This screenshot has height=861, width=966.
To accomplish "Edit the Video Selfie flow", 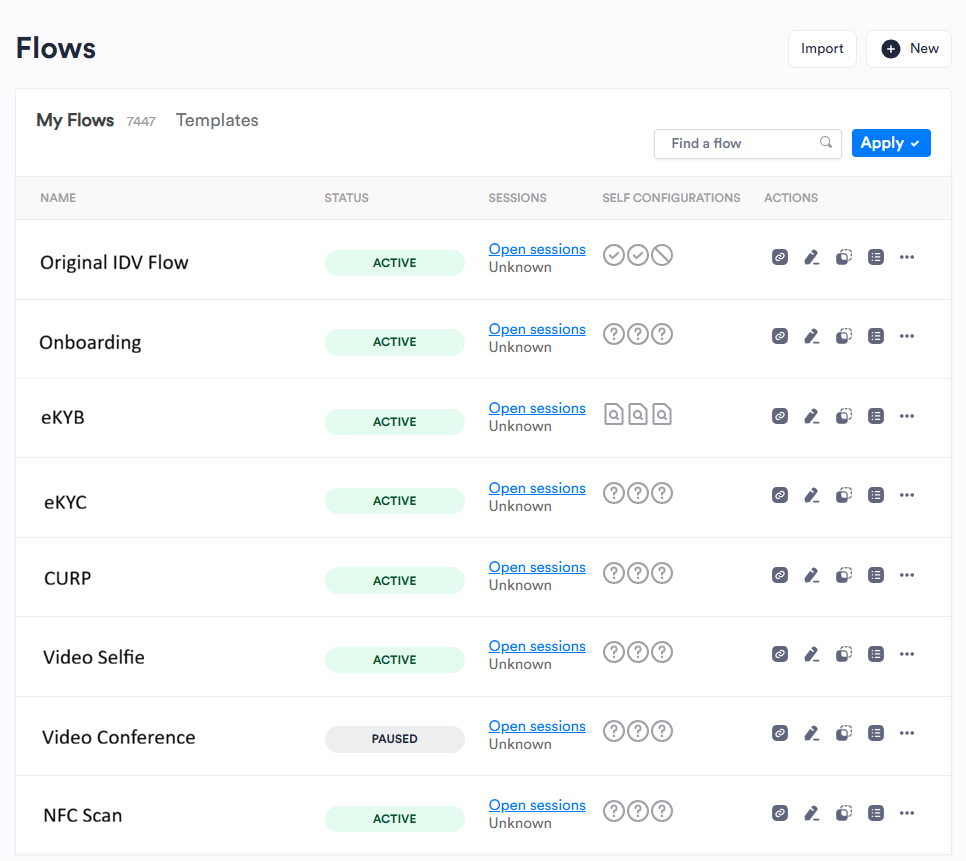I will [x=812, y=653].
